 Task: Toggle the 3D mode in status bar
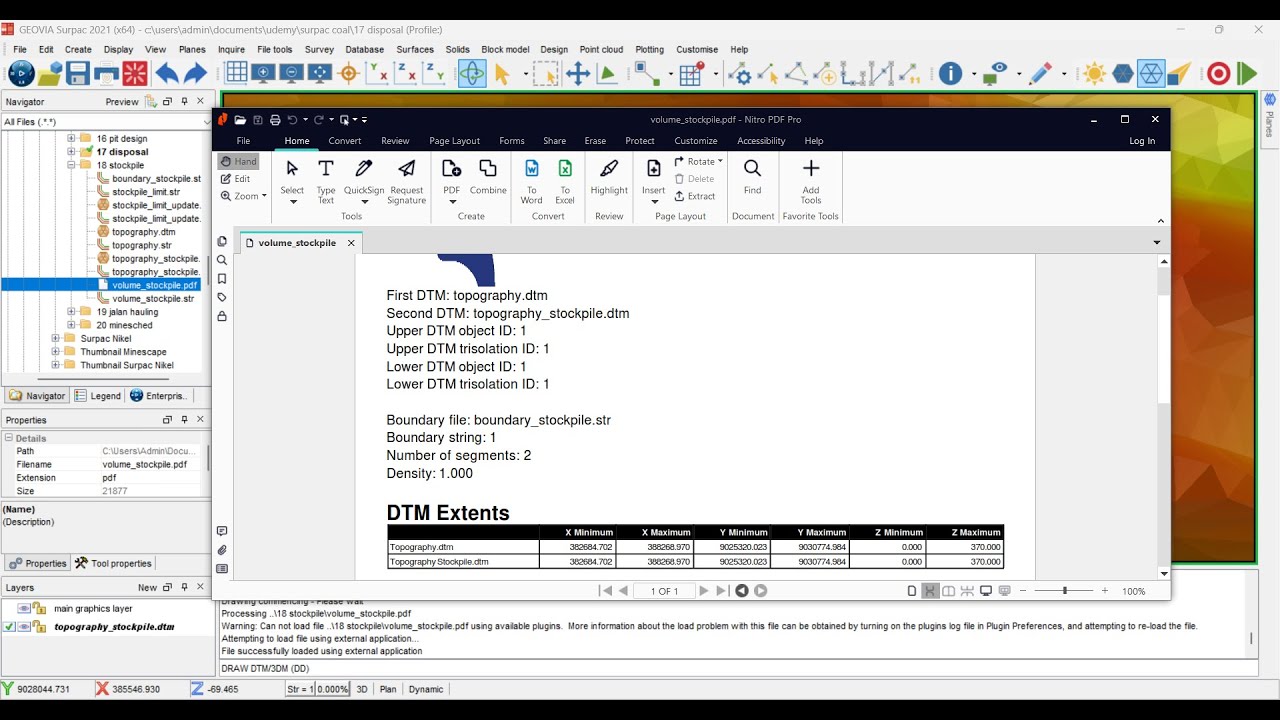pyautogui.click(x=362, y=689)
